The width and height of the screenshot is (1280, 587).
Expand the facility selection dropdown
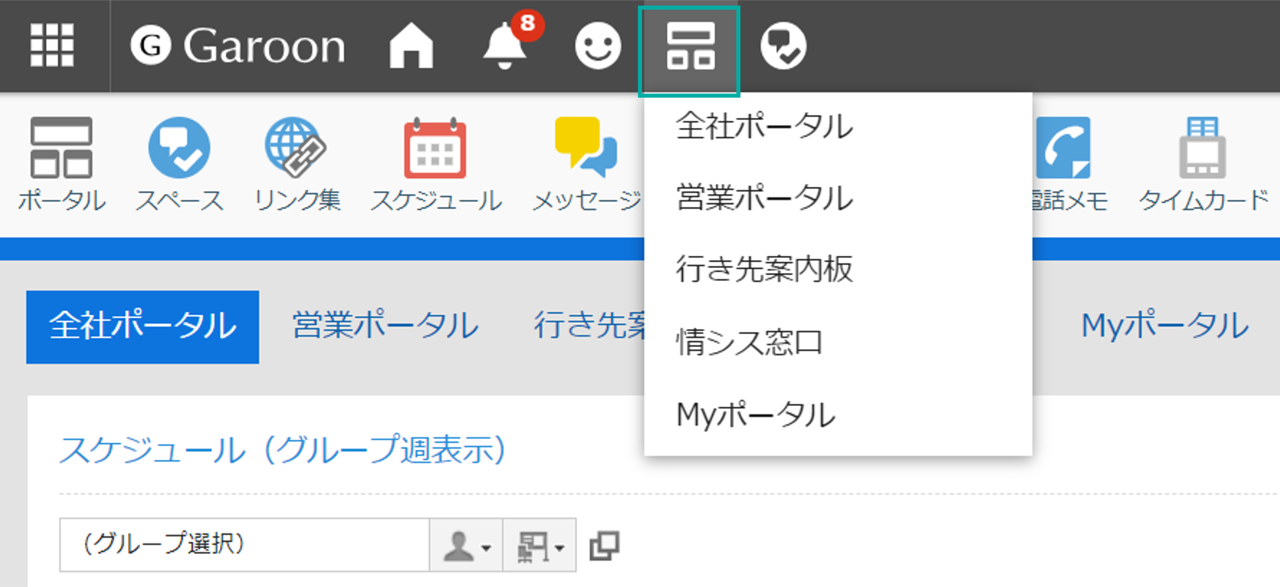[x=539, y=545]
